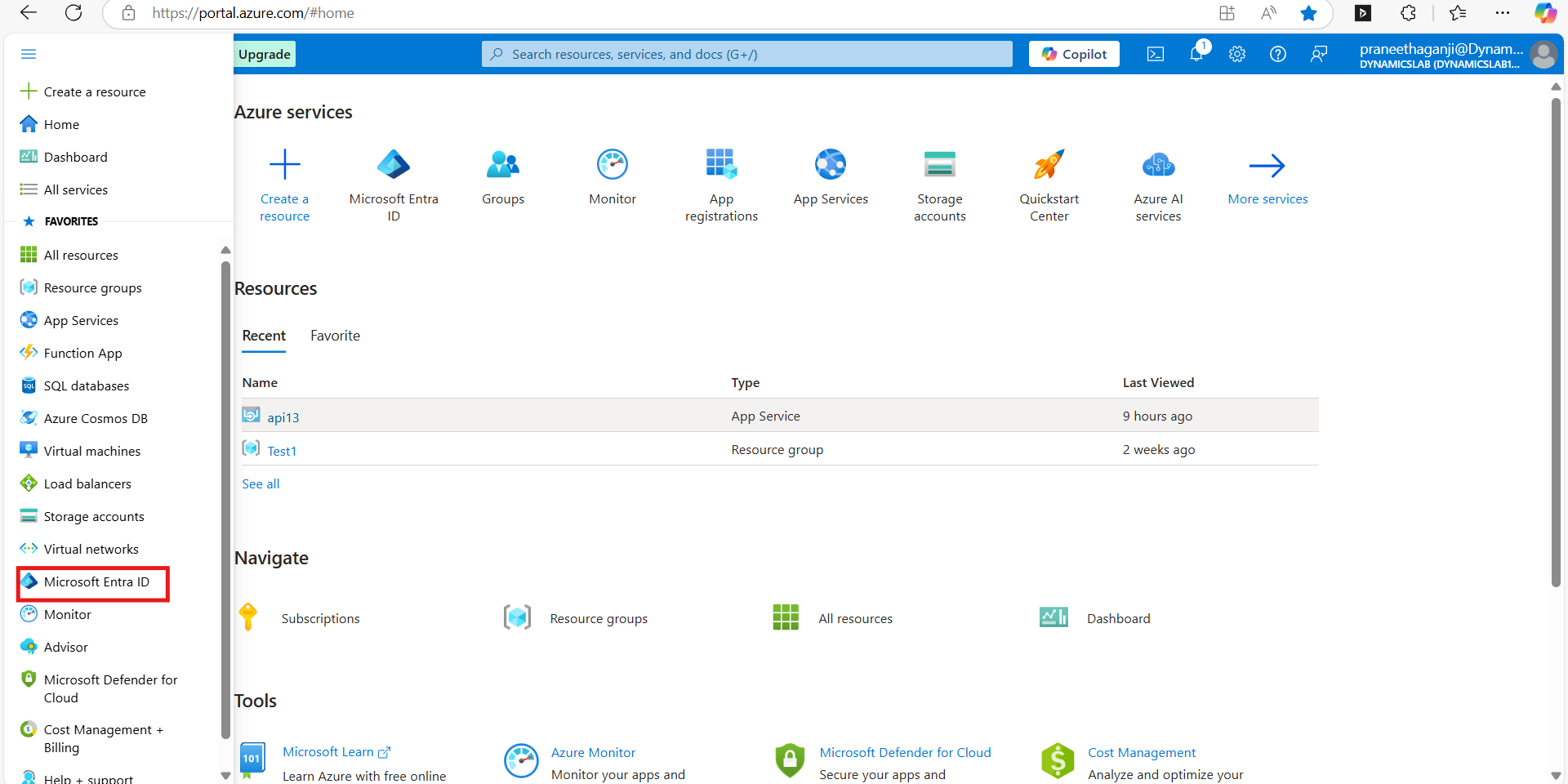
Task: Open Cloud Shell icon in top bar
Action: (x=1155, y=54)
